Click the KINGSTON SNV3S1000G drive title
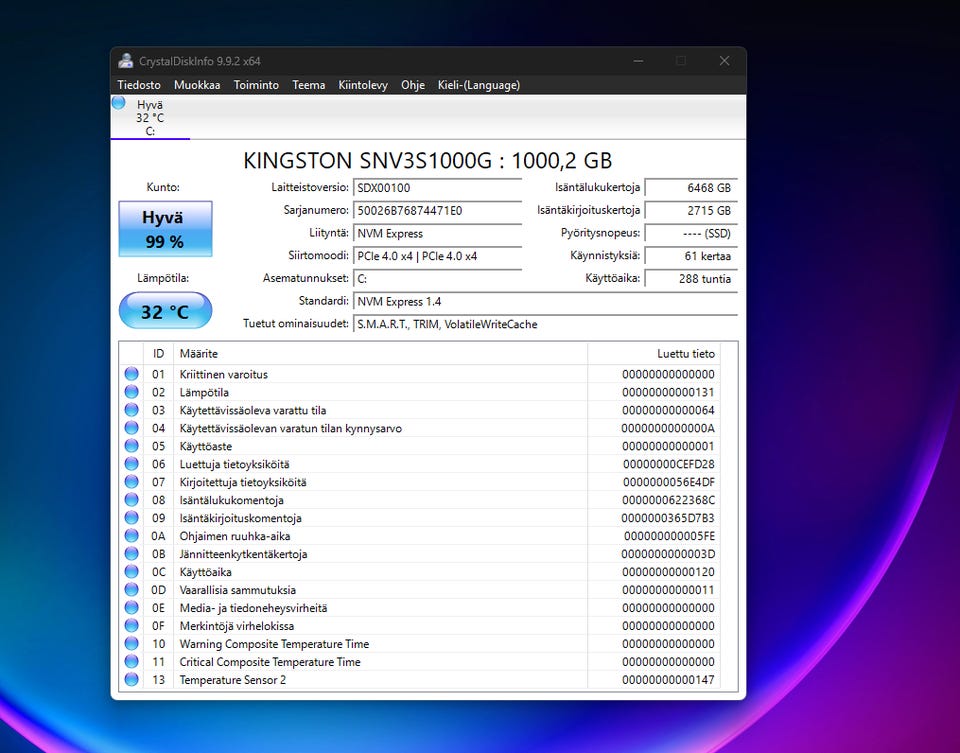960x753 pixels. [427, 160]
